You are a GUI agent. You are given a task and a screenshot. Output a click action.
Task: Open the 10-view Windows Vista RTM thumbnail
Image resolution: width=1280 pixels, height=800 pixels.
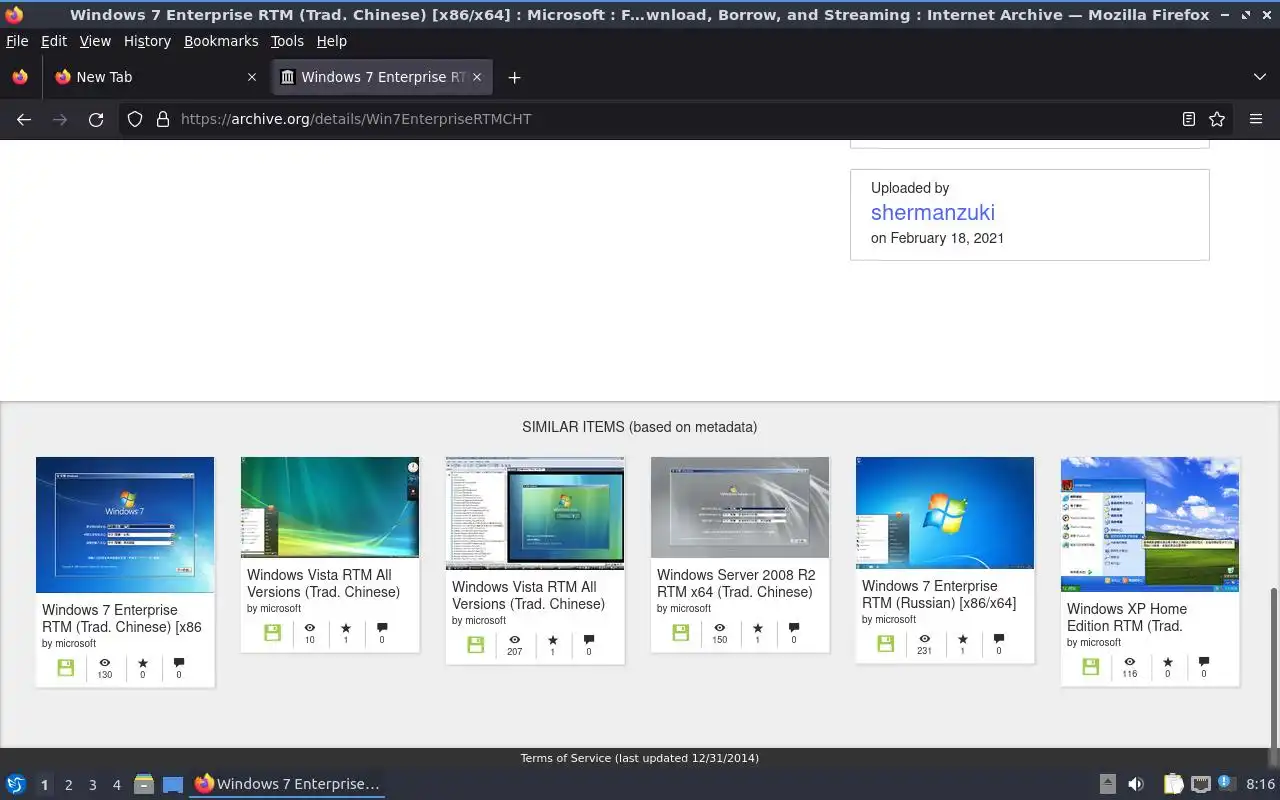[x=330, y=507]
